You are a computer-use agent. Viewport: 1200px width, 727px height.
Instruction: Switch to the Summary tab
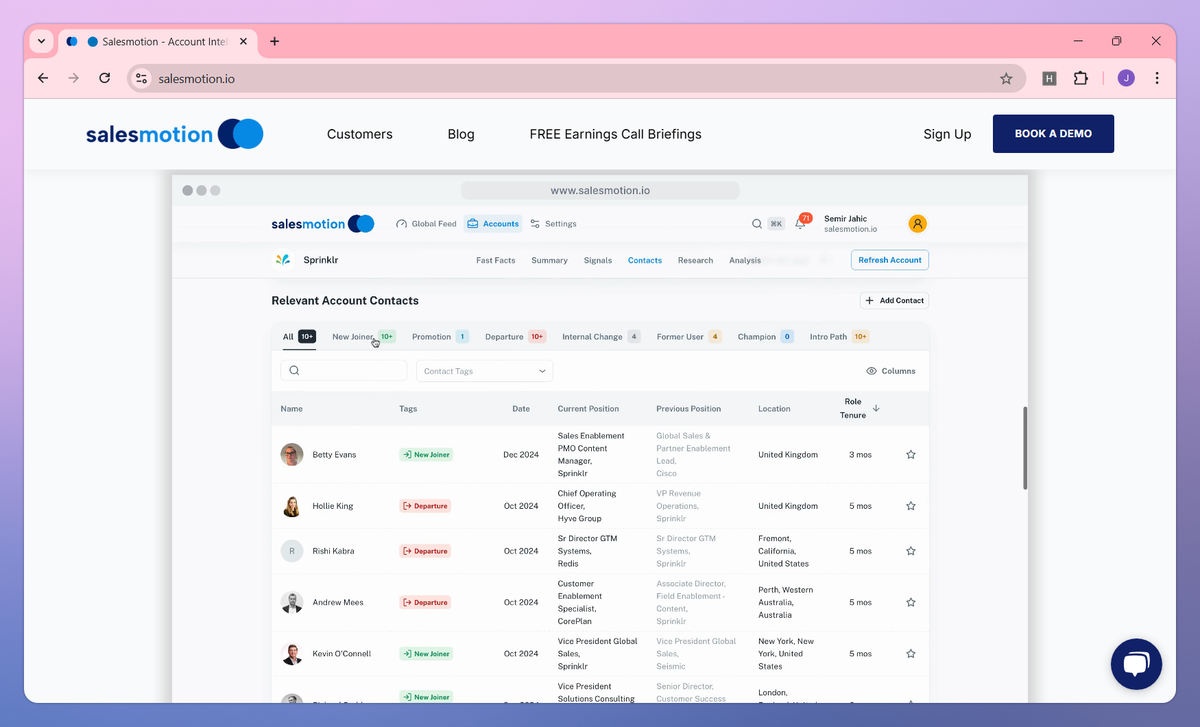tap(550, 260)
